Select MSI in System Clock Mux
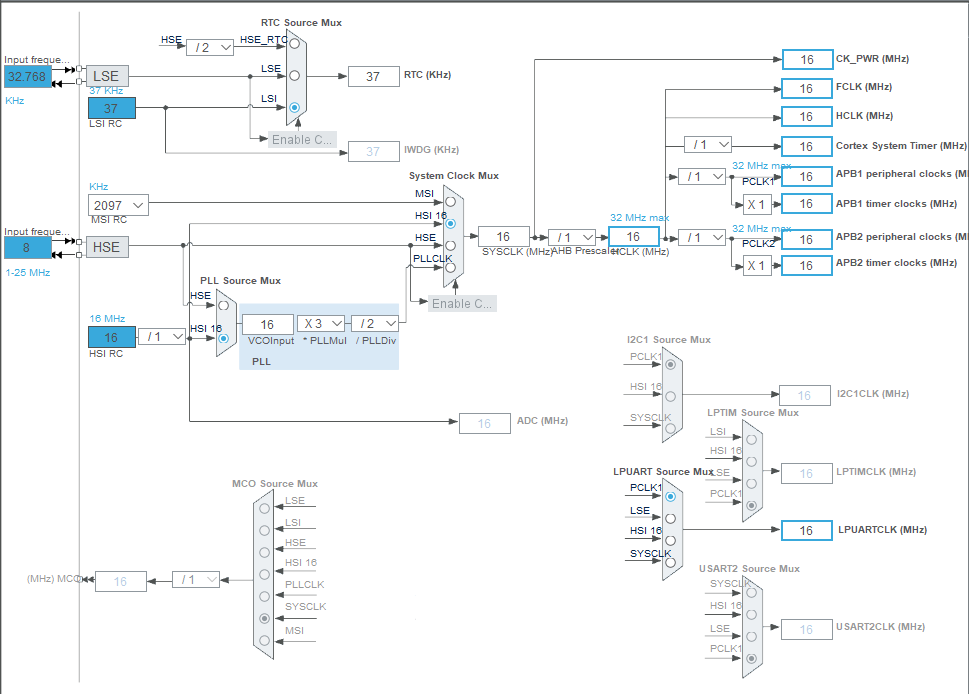Screen dimensions: 969x694 click(451, 201)
